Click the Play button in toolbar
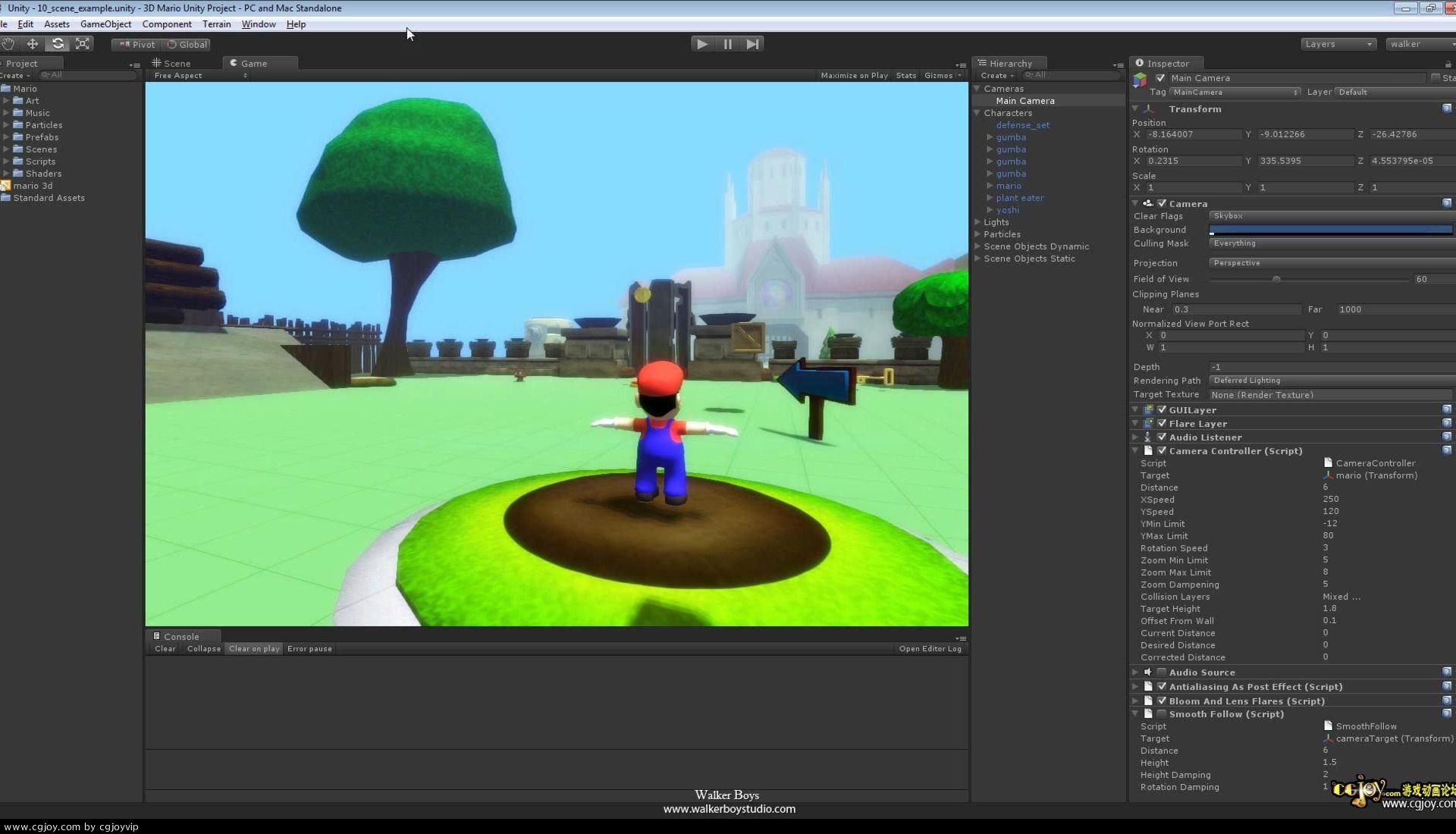 (701, 44)
